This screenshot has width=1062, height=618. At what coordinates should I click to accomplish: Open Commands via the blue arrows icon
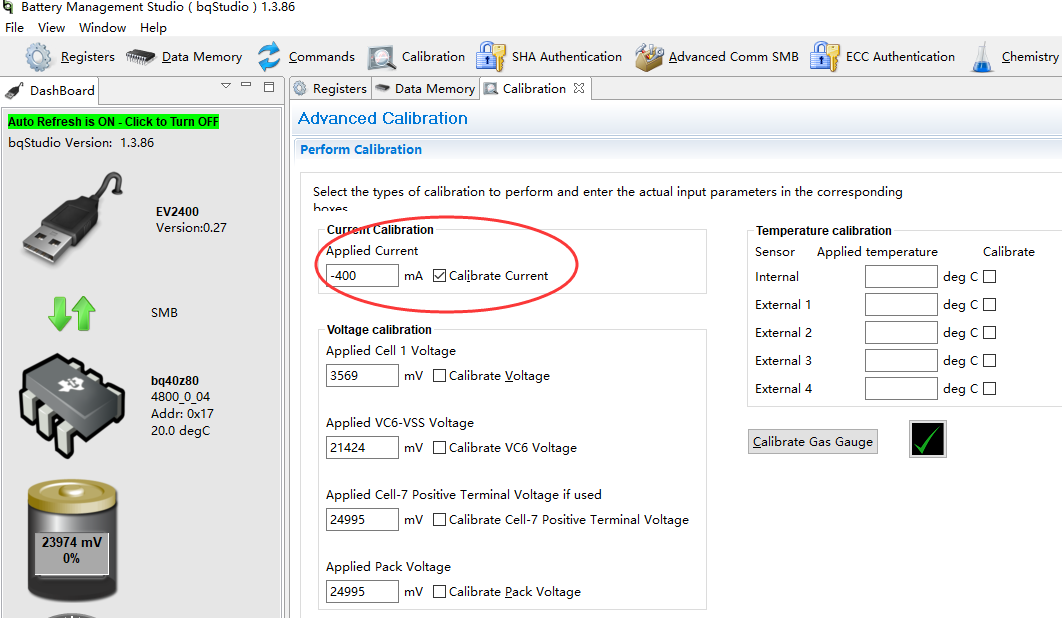(x=269, y=57)
